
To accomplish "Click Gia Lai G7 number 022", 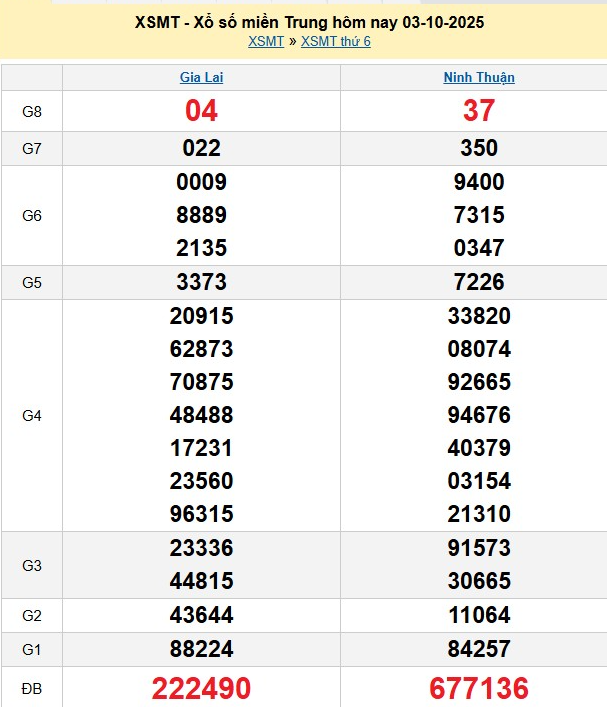I will 201,148.
